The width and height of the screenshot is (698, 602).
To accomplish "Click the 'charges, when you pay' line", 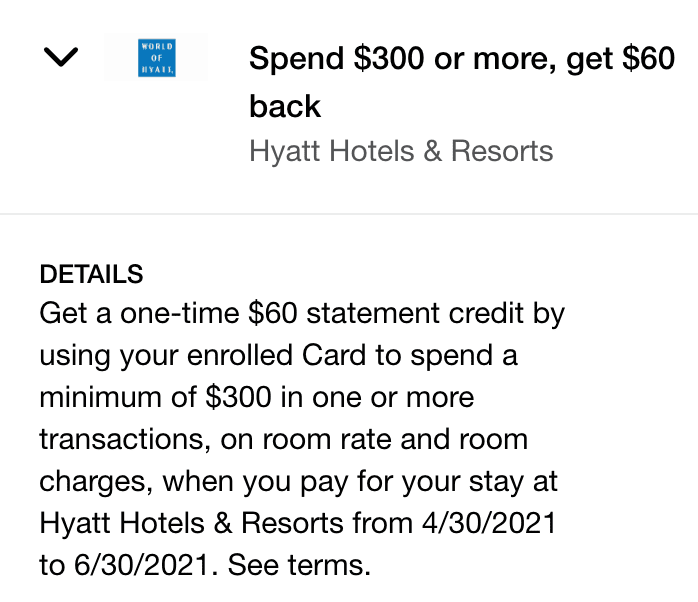I will (298, 482).
